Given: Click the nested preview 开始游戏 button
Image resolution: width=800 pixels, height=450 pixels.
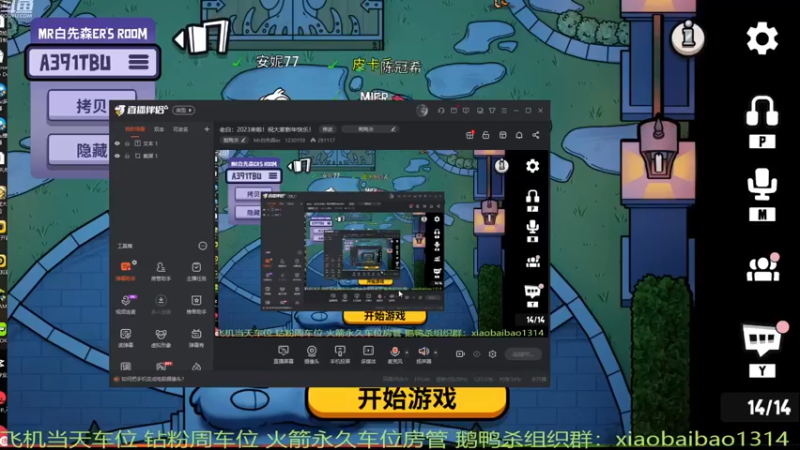Looking at the screenshot, I should 385,316.
